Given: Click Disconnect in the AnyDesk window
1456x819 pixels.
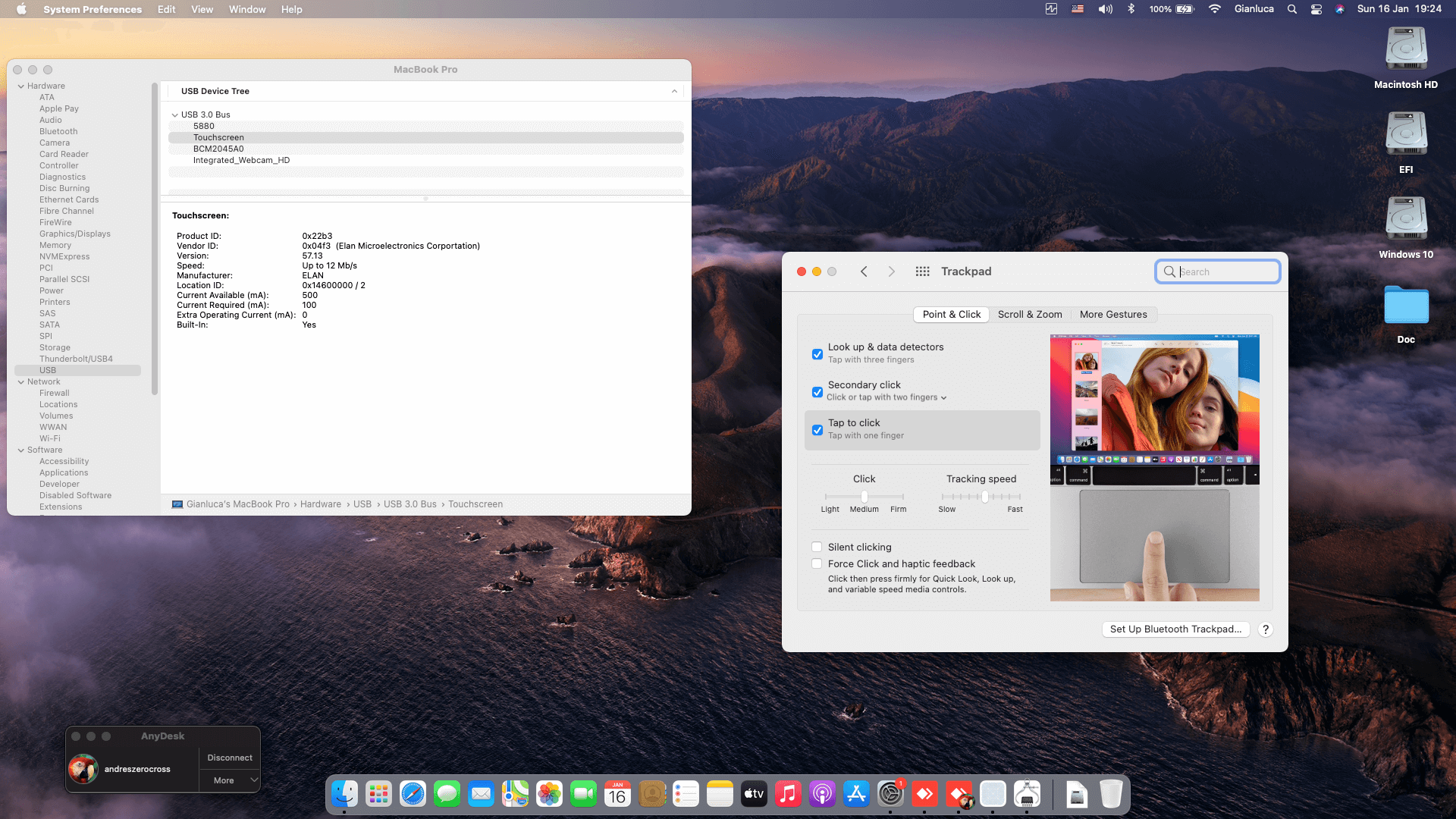Looking at the screenshot, I should (x=230, y=758).
